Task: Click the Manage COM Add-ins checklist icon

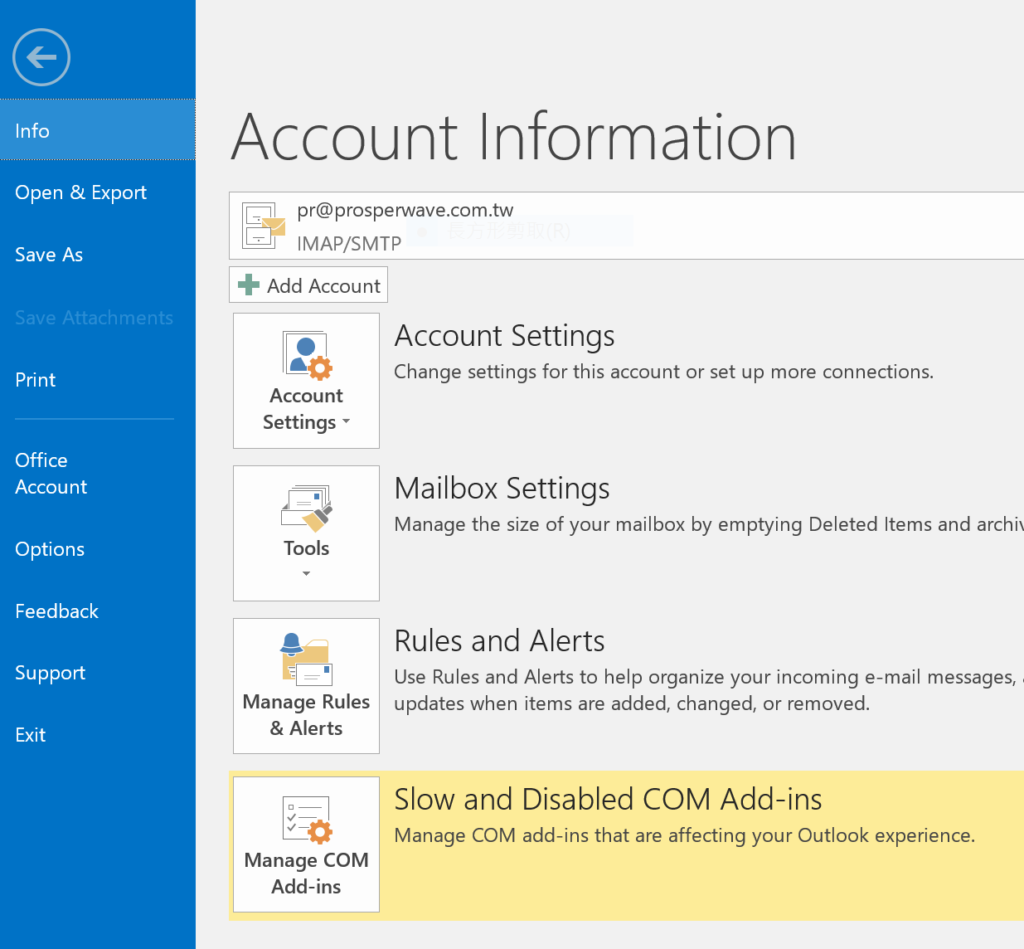Action: pos(307,820)
